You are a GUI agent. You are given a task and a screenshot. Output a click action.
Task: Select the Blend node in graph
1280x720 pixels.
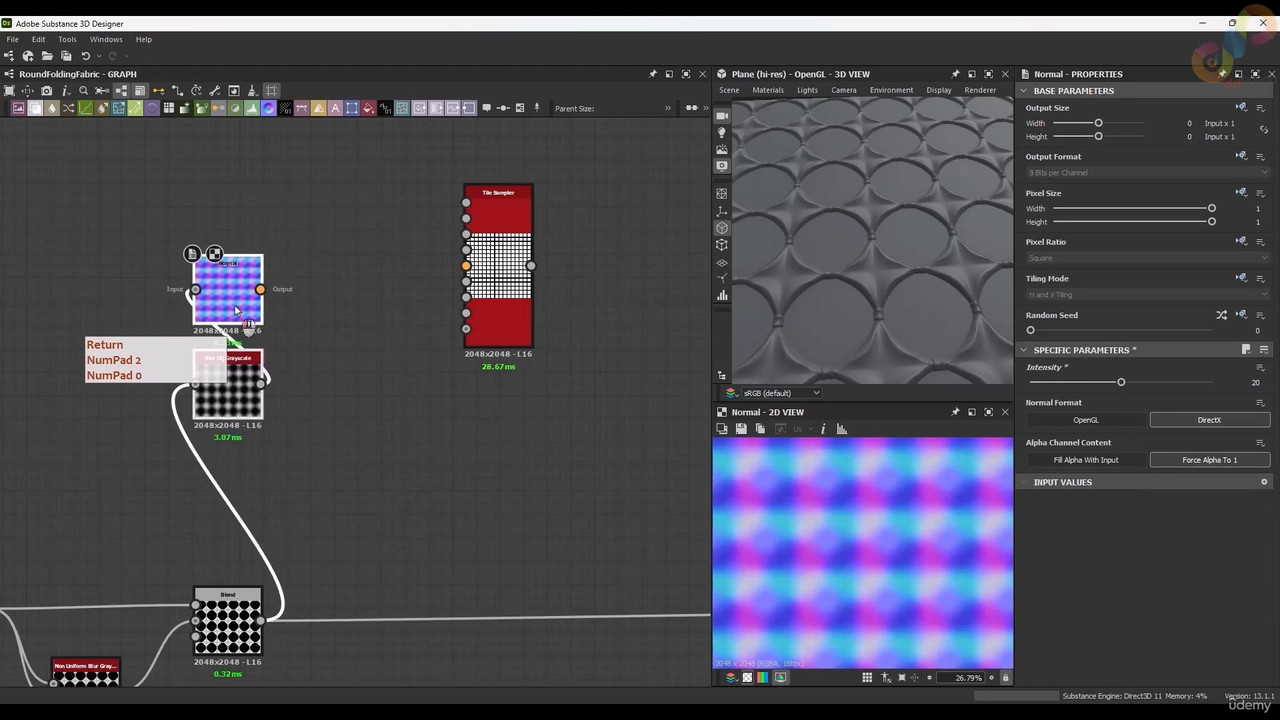228,621
